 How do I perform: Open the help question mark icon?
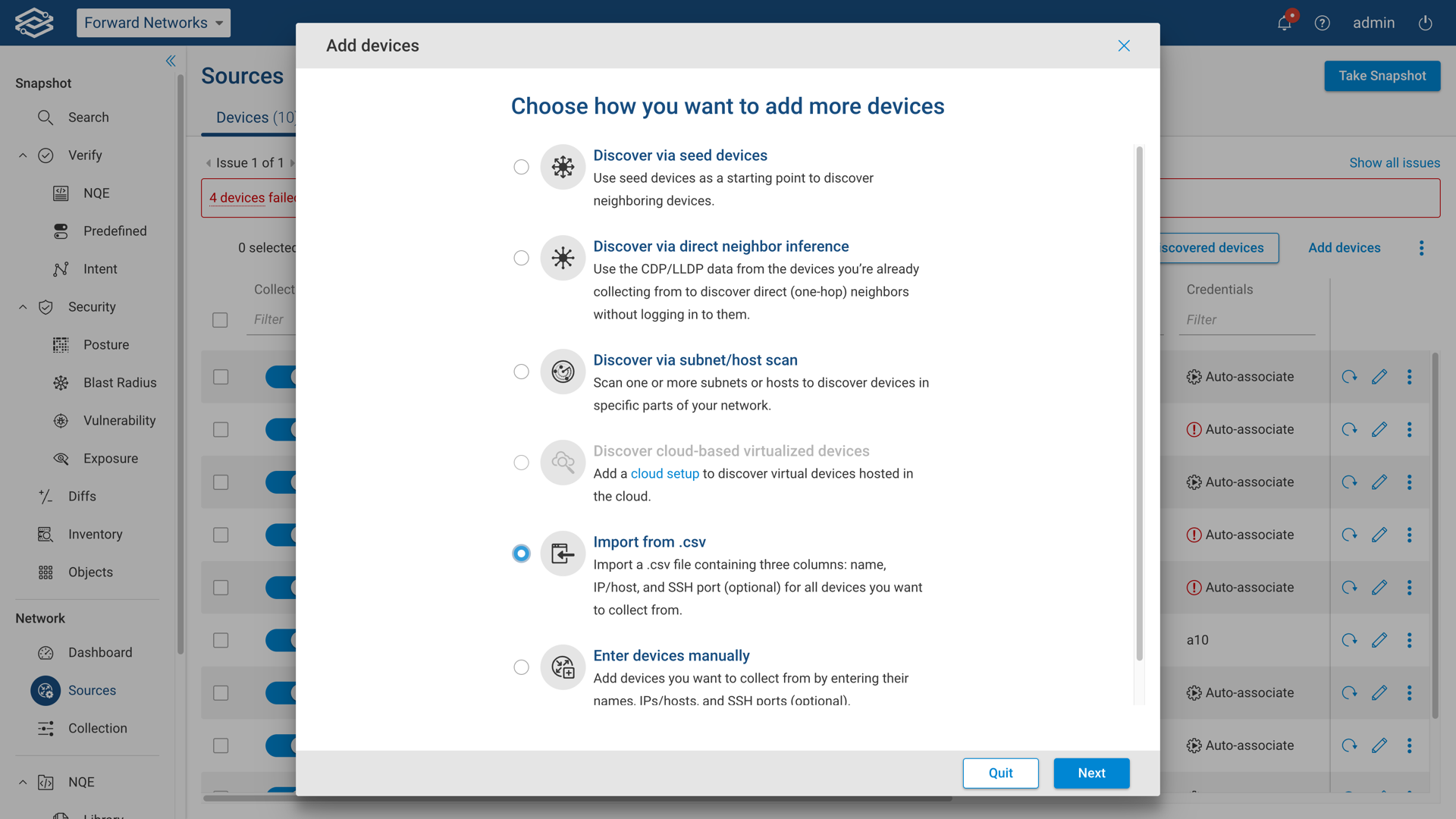tap(1323, 23)
